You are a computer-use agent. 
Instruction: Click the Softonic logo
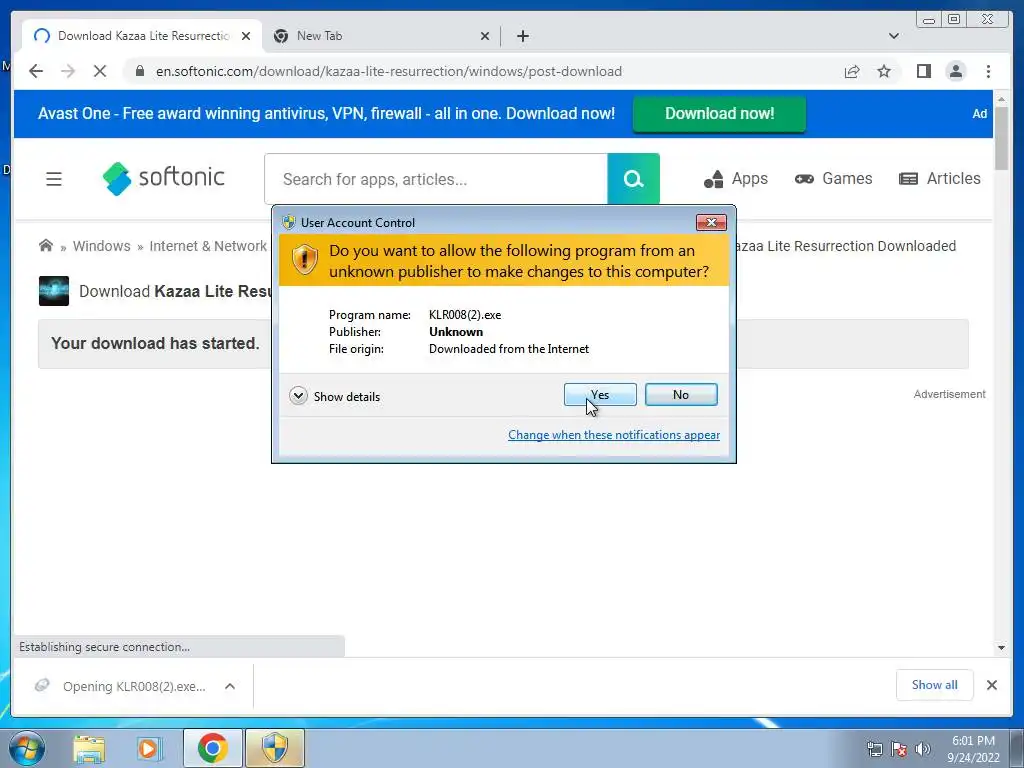coord(164,178)
